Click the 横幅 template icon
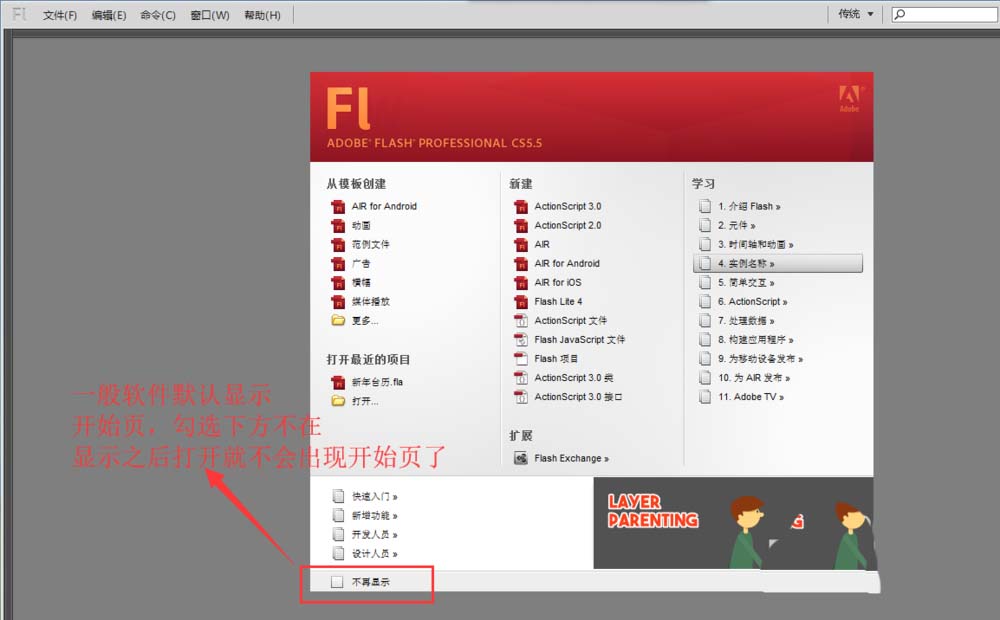 [x=338, y=283]
